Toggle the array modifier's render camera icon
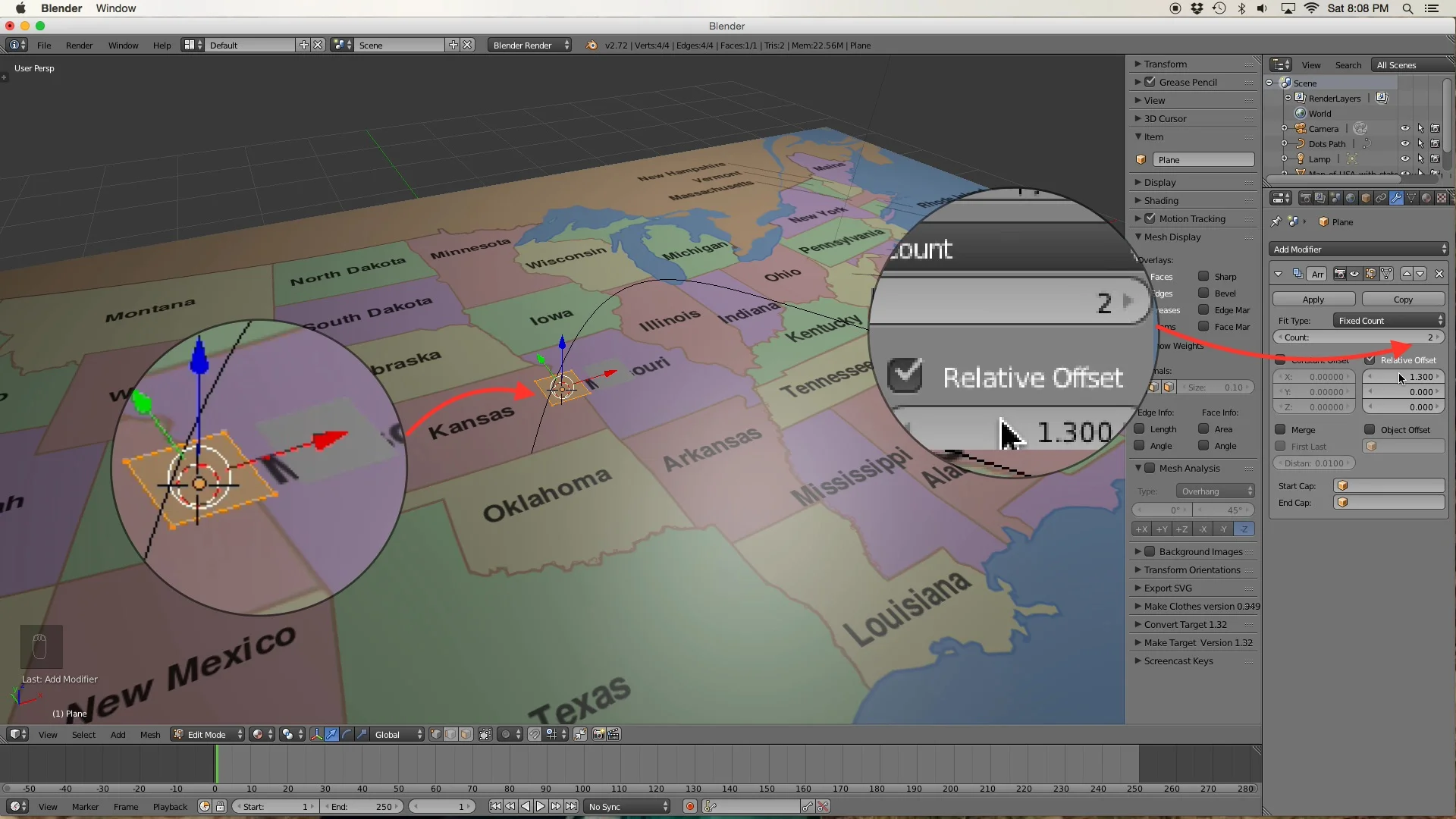Screen dimensions: 1456x819 pos(1340,274)
